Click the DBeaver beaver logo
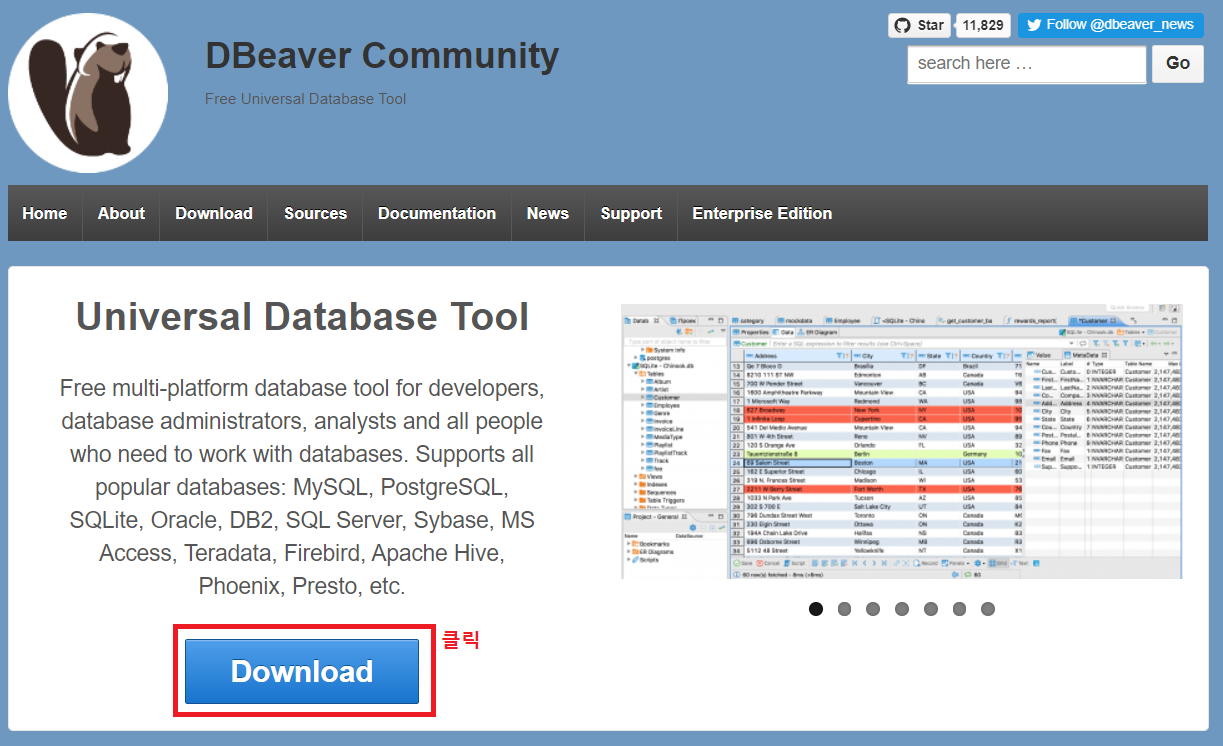Image resolution: width=1223 pixels, height=746 pixels. click(x=88, y=93)
